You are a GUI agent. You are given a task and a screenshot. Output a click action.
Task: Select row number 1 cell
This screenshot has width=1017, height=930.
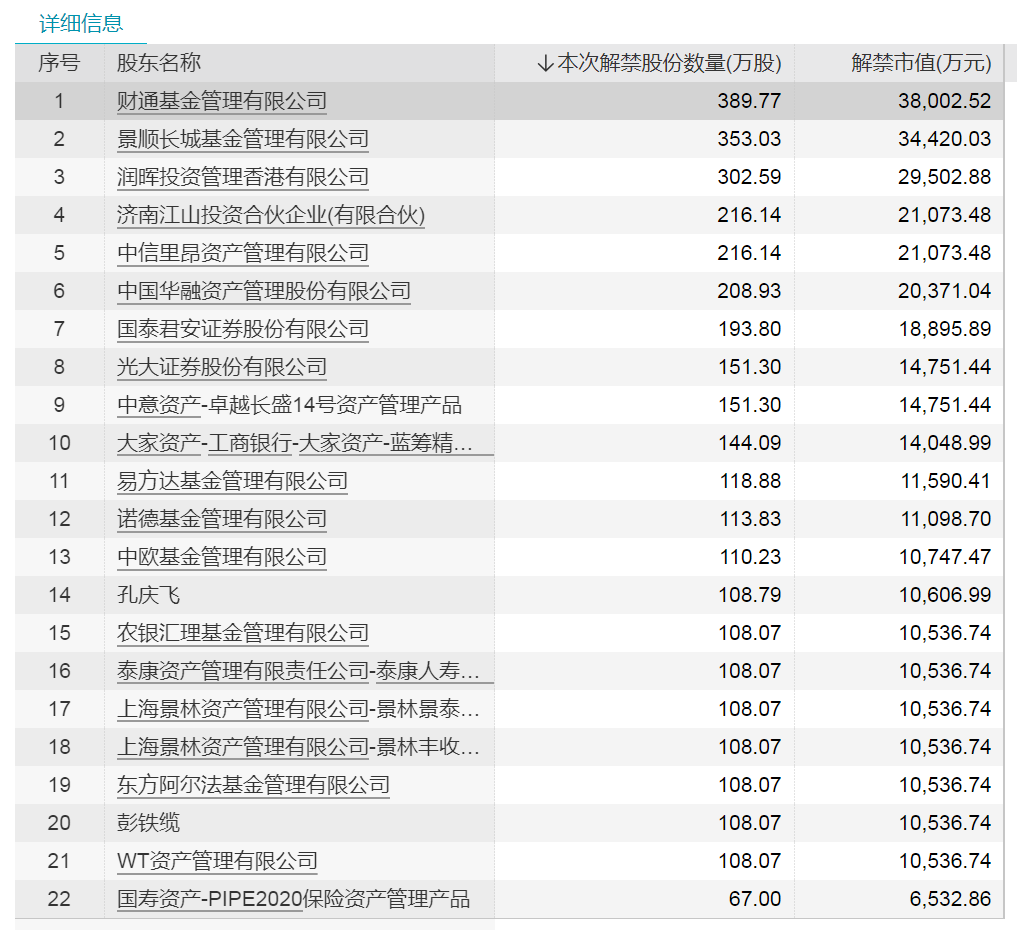(59, 101)
